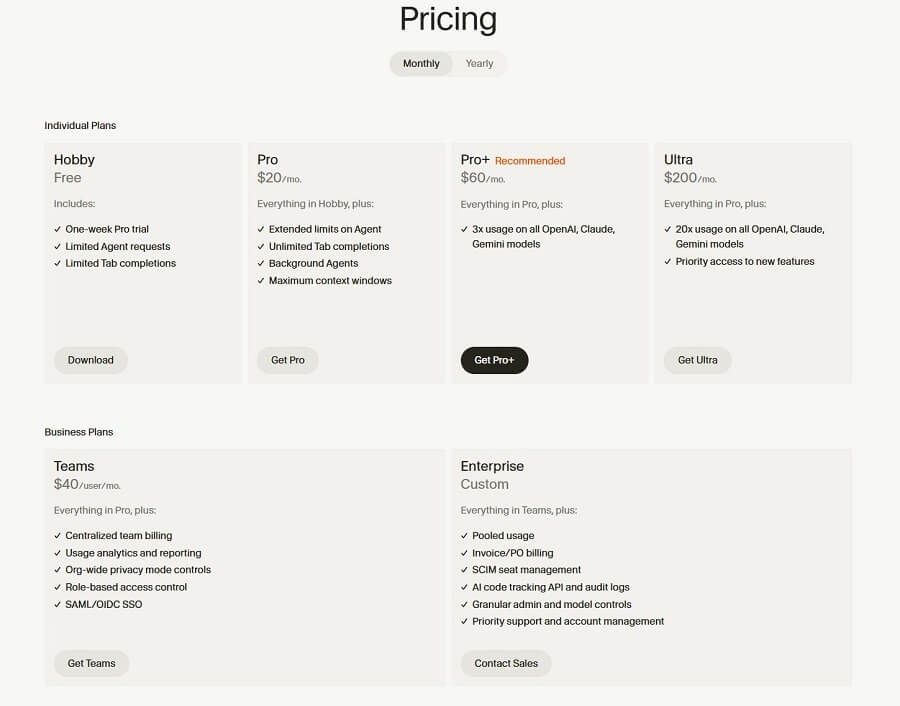Click the checkmark beside Centralized team billing
This screenshot has height=706, width=900.
coord(57,536)
